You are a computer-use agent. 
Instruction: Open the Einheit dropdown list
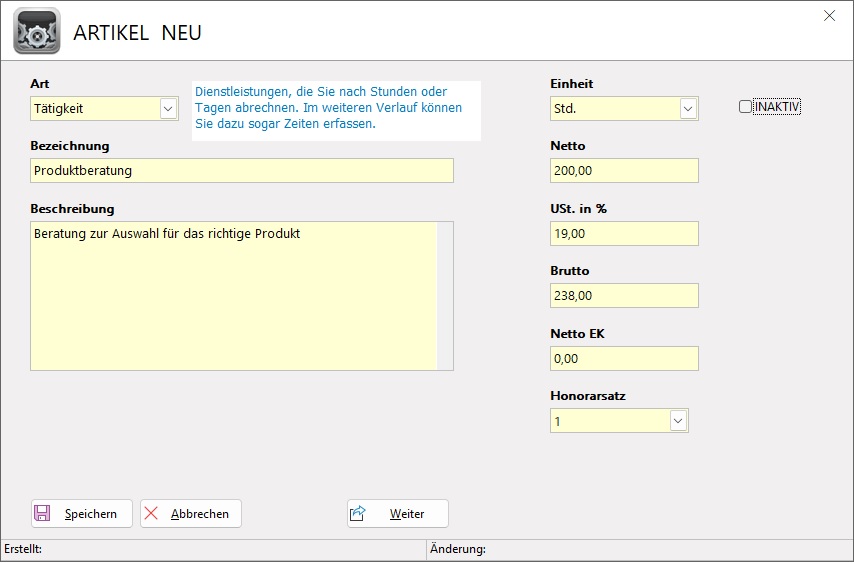click(688, 109)
